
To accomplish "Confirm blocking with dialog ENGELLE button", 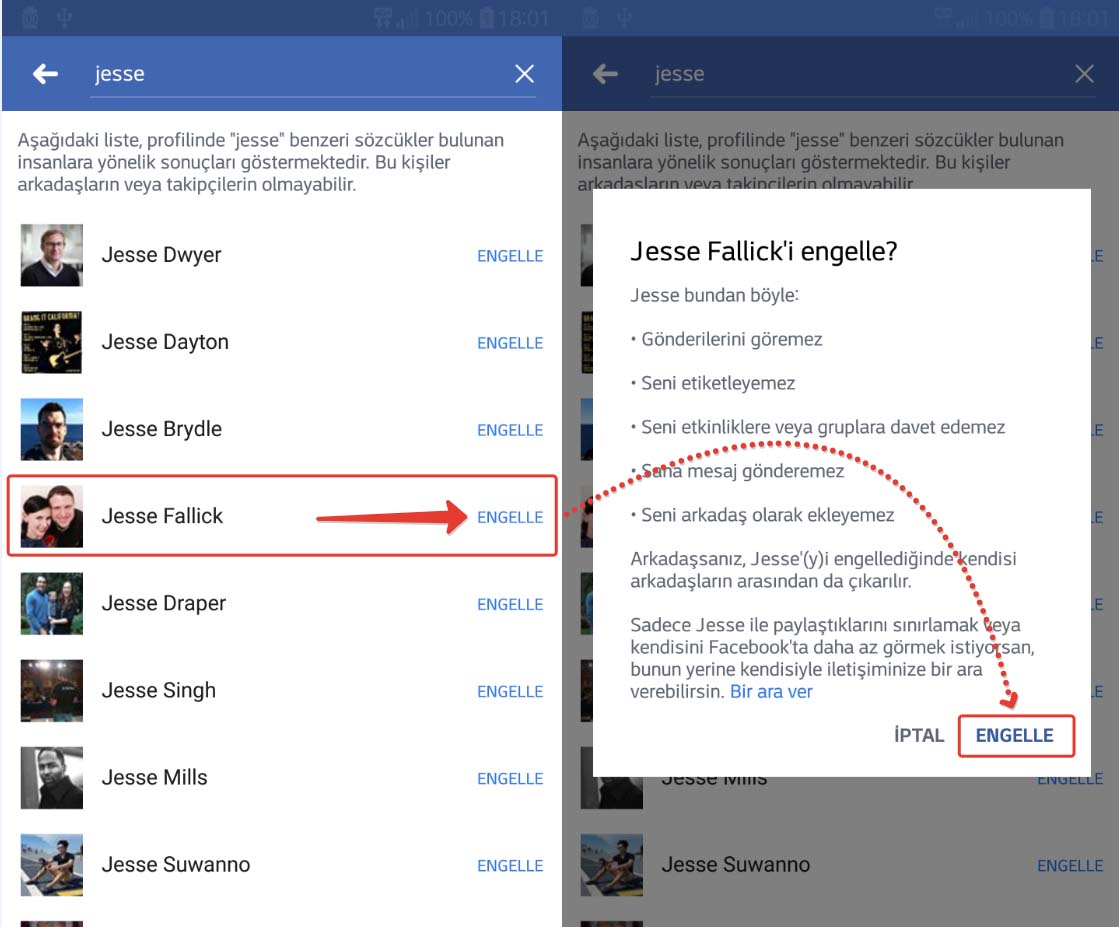I will (x=1015, y=735).
